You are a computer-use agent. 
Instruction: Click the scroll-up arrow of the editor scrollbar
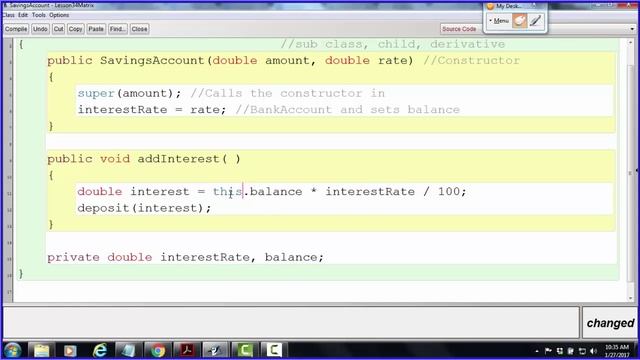click(631, 42)
